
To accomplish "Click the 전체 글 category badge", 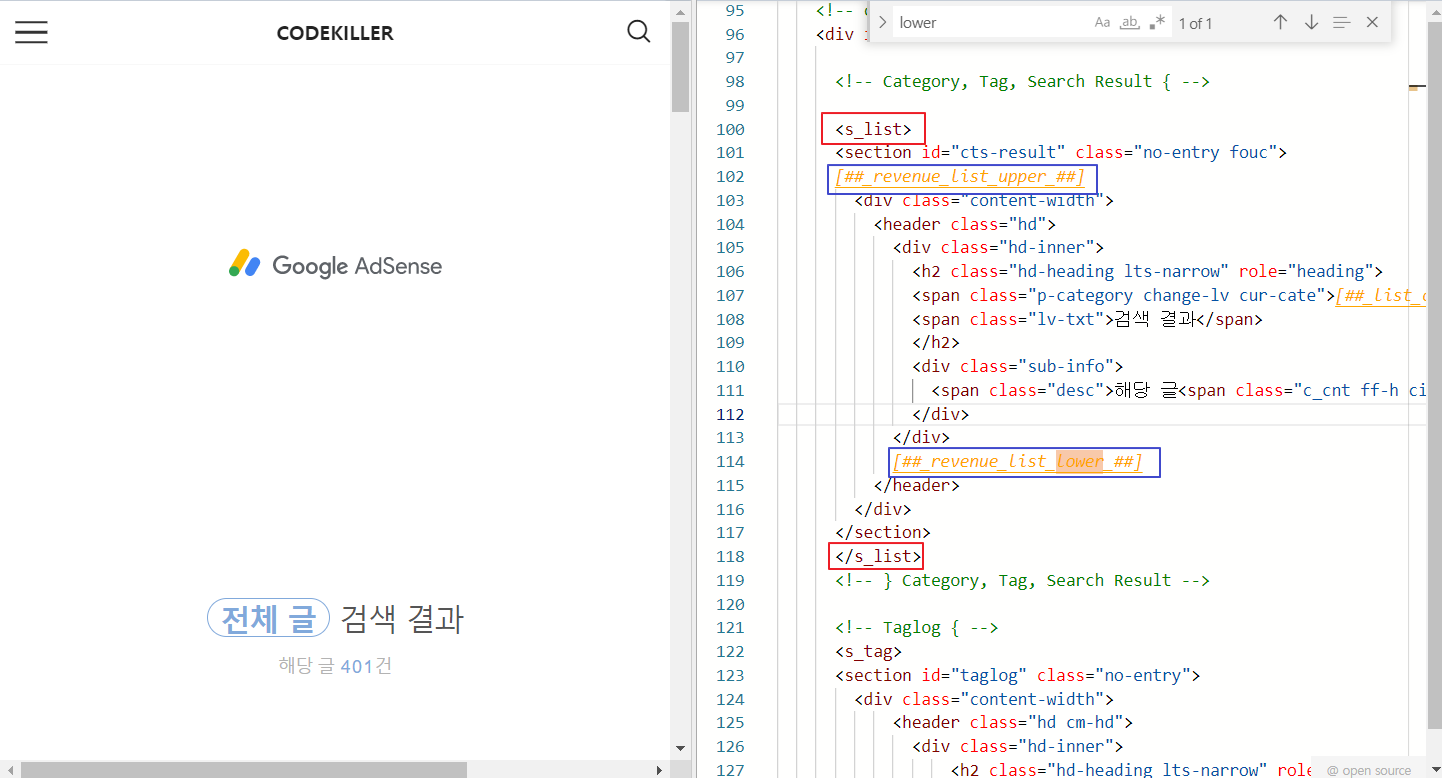I will click(x=268, y=618).
